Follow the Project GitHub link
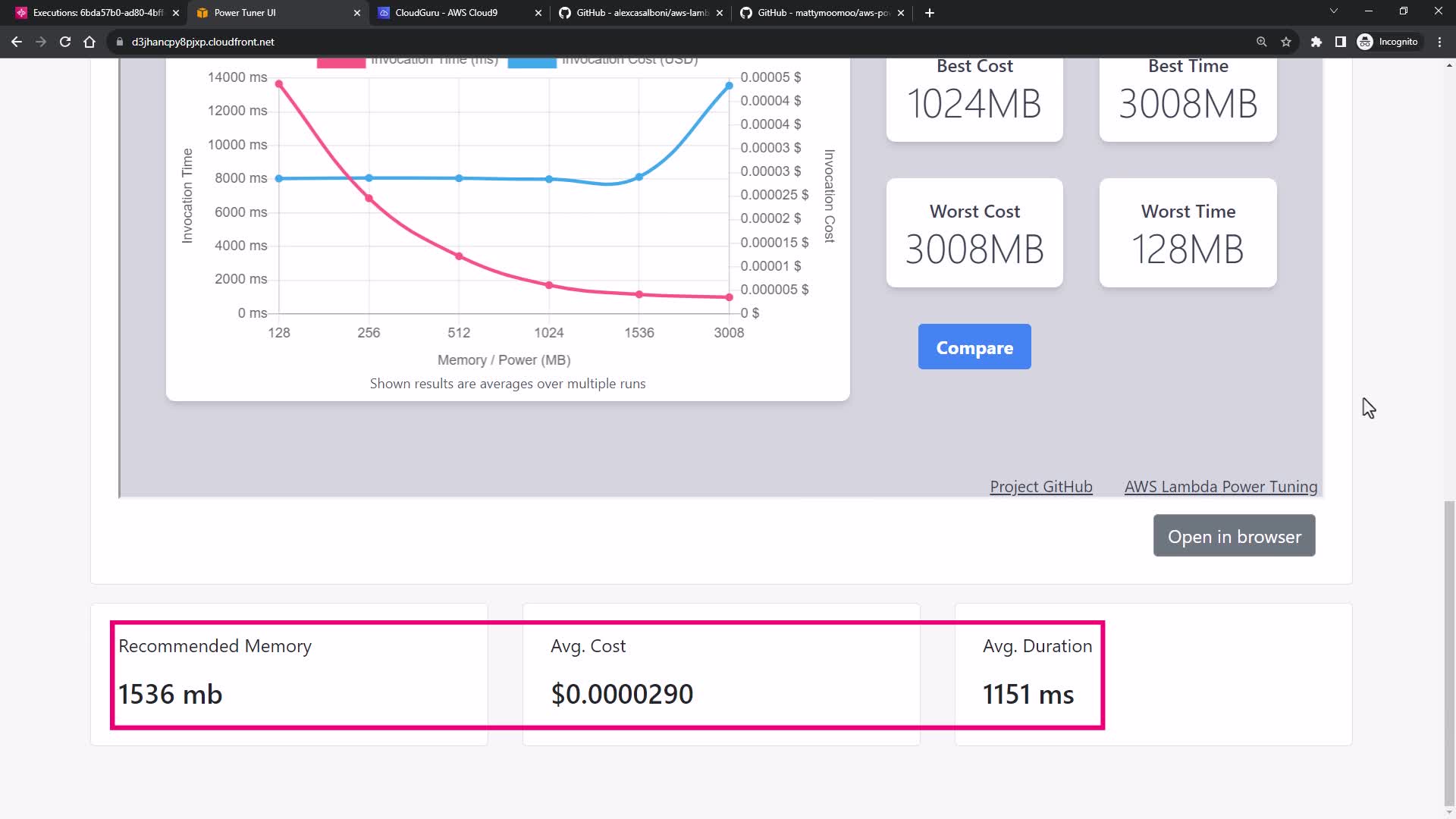 1040,487
